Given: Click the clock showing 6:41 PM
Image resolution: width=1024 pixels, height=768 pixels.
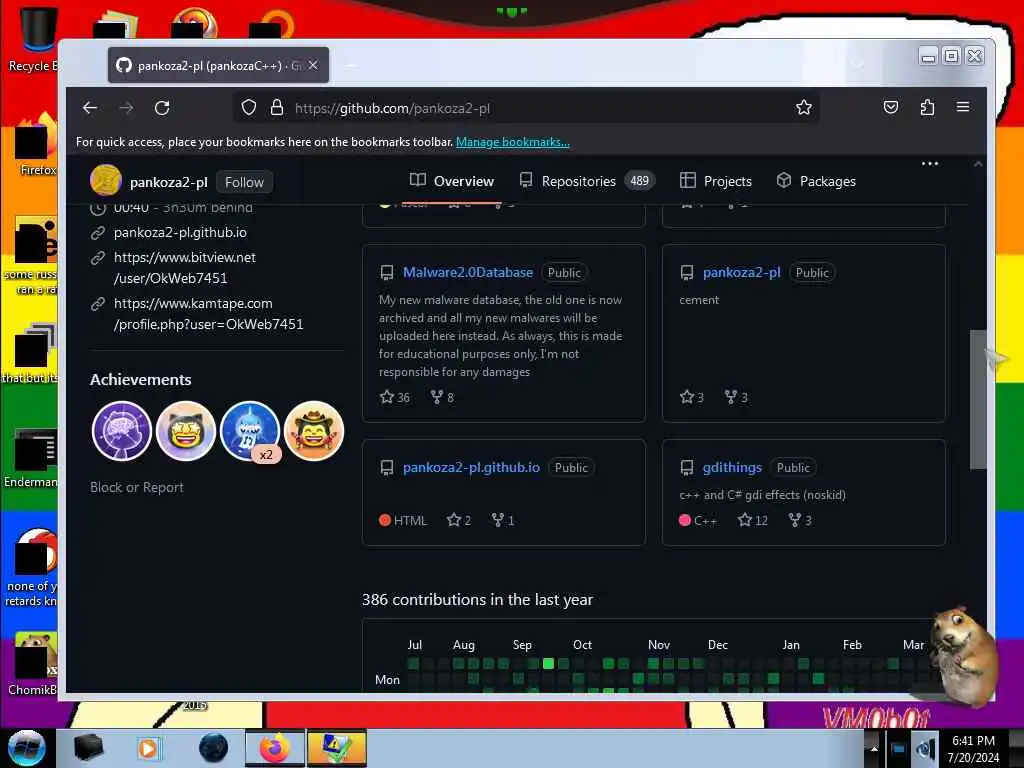Looking at the screenshot, I should tap(973, 741).
